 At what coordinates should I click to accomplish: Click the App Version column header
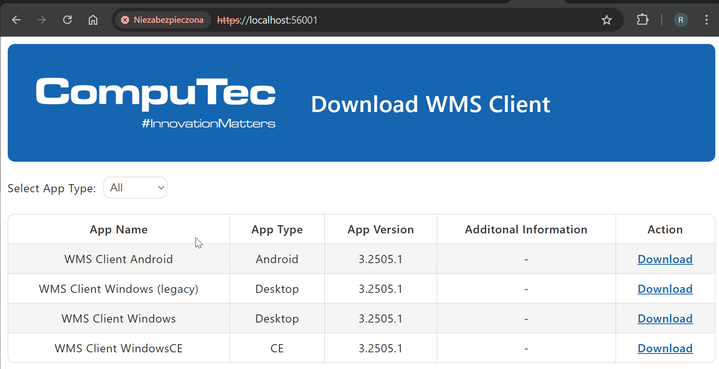pos(381,229)
